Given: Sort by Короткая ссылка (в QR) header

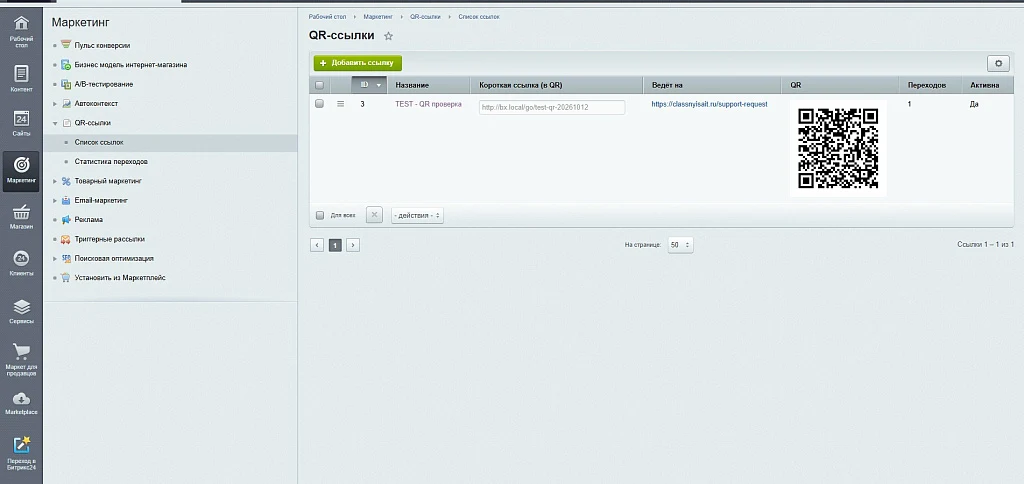Looking at the screenshot, I should pos(557,85).
